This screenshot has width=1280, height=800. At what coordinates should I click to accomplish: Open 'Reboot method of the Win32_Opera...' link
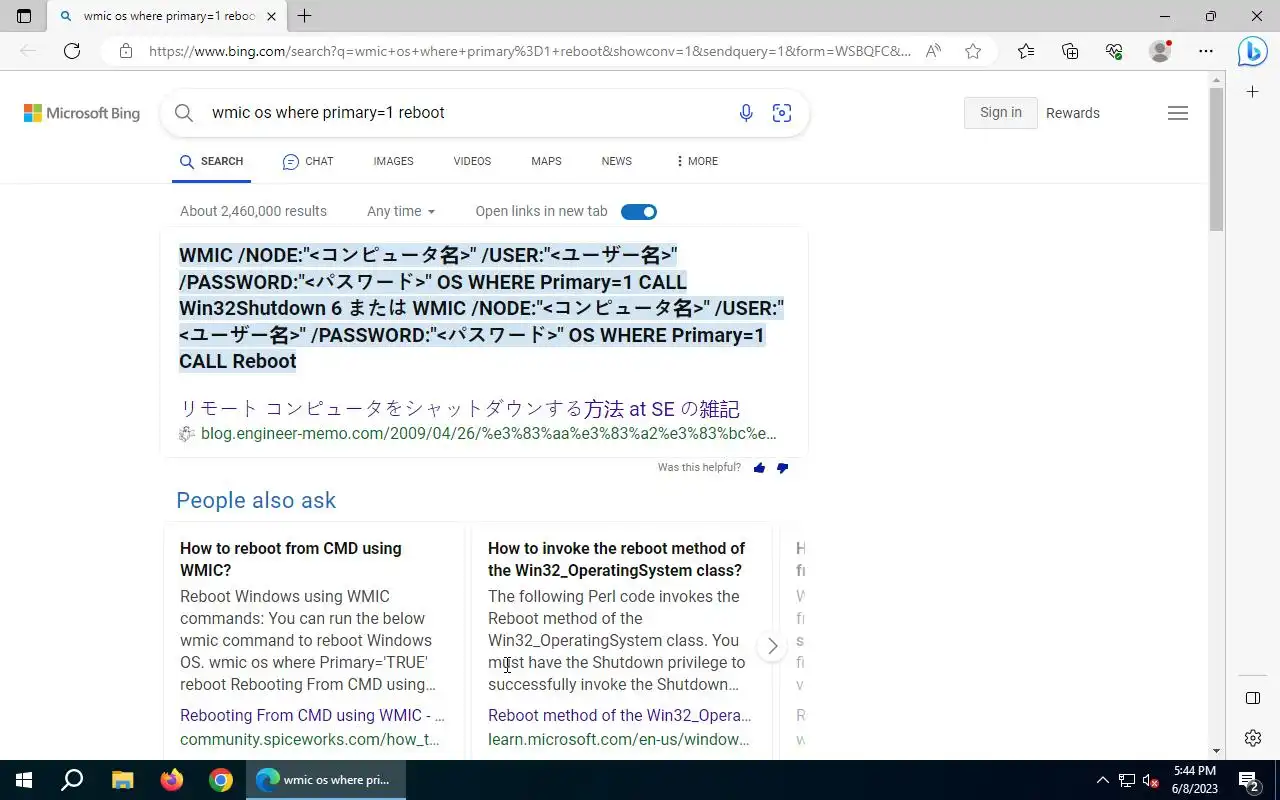[619, 715]
